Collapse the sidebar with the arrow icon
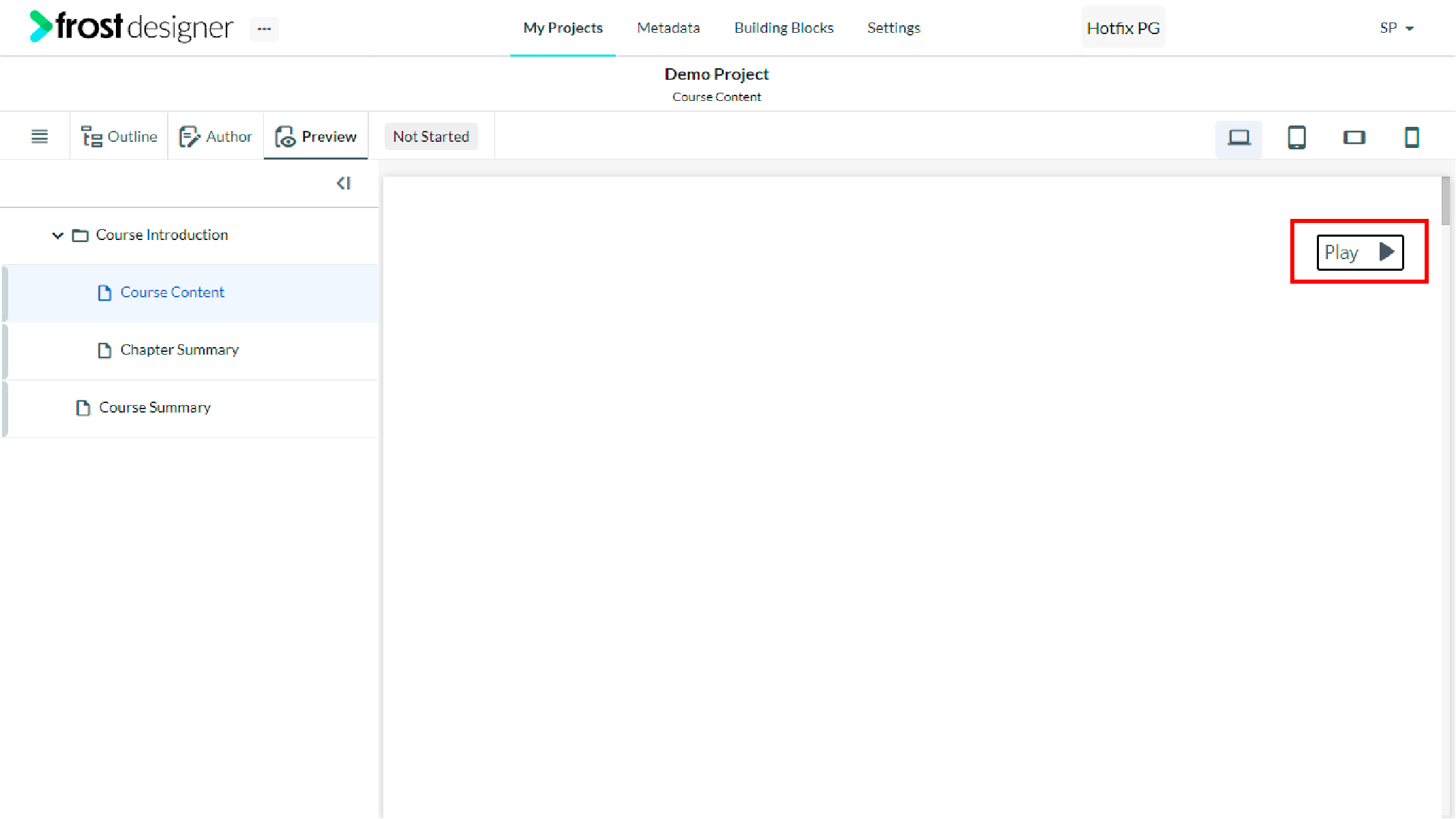The height and width of the screenshot is (819, 1456). pos(344,183)
